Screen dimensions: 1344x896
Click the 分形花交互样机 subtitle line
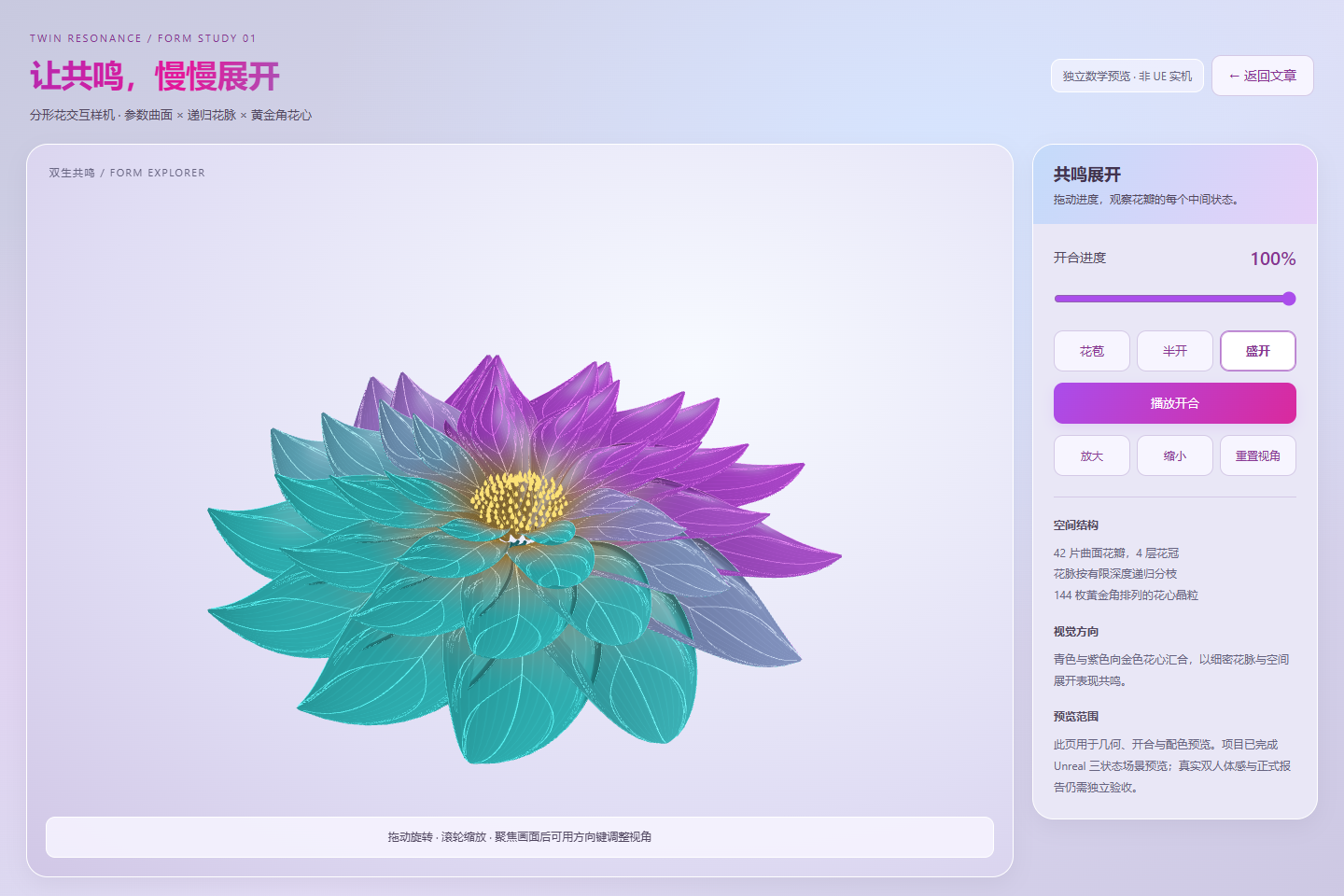(171, 115)
